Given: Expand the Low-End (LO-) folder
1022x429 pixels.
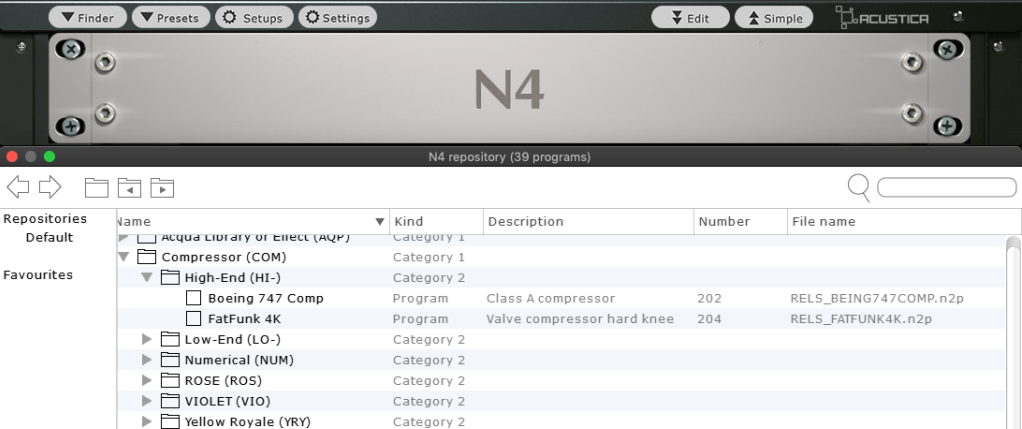Looking at the screenshot, I should [x=147, y=340].
